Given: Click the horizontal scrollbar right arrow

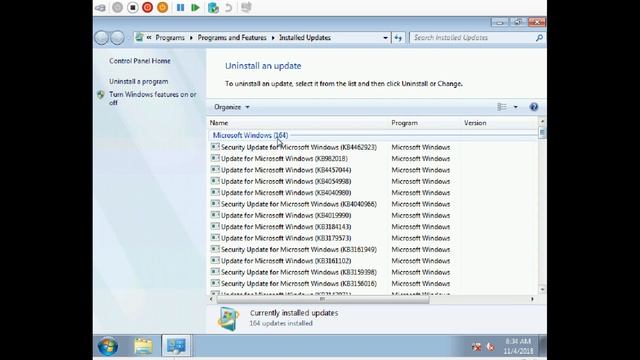Looking at the screenshot, I should tap(532, 299).
